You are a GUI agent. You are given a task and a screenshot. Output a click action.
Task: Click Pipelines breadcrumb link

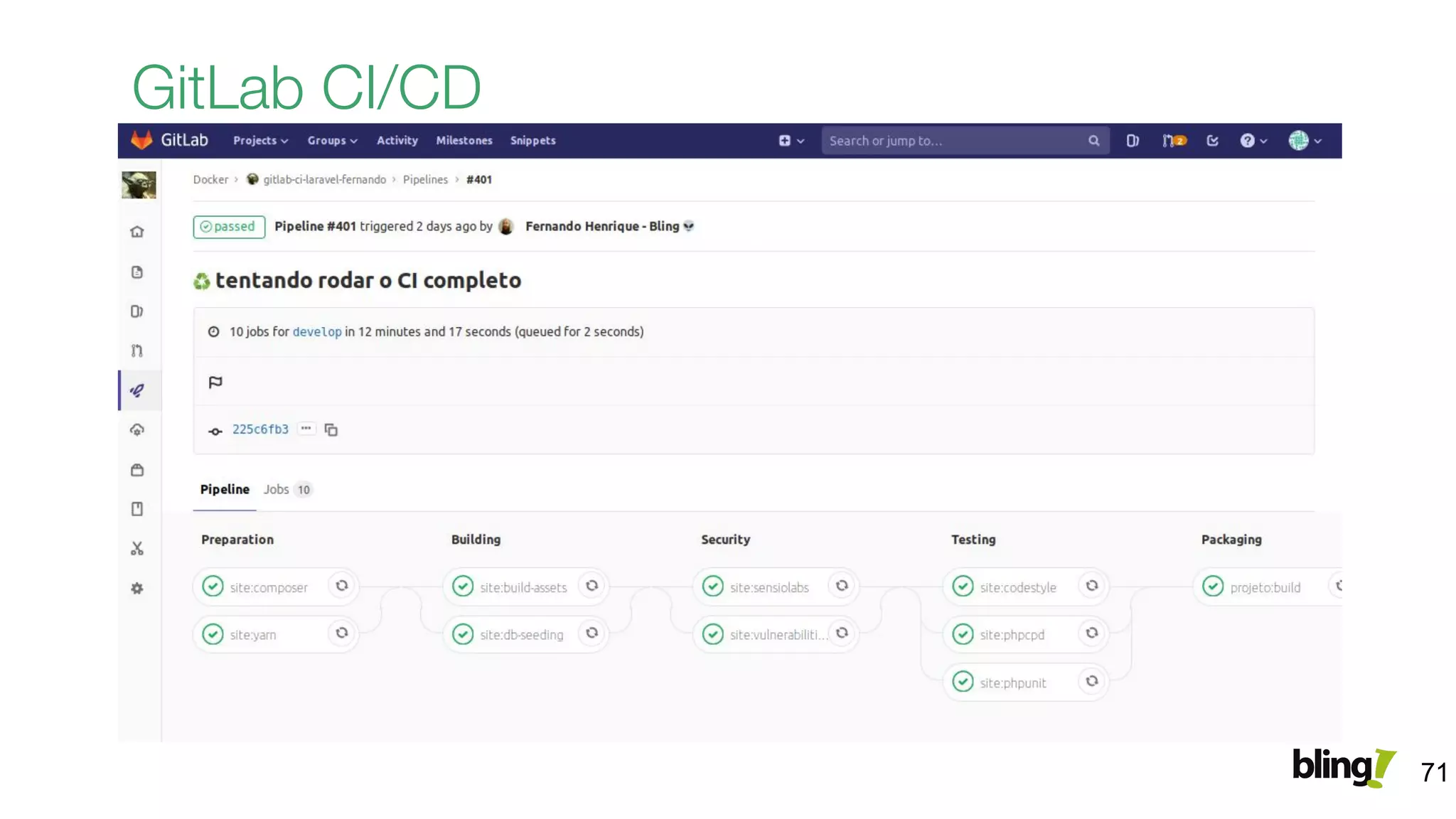[425, 180]
